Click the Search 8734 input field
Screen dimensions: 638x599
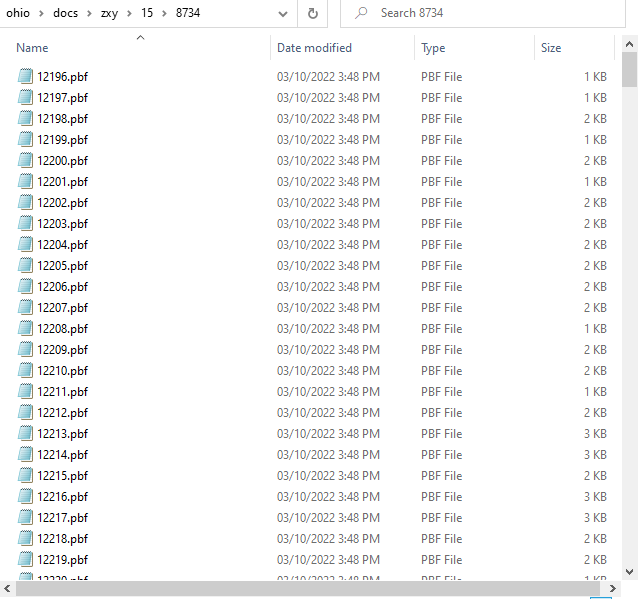tap(483, 13)
